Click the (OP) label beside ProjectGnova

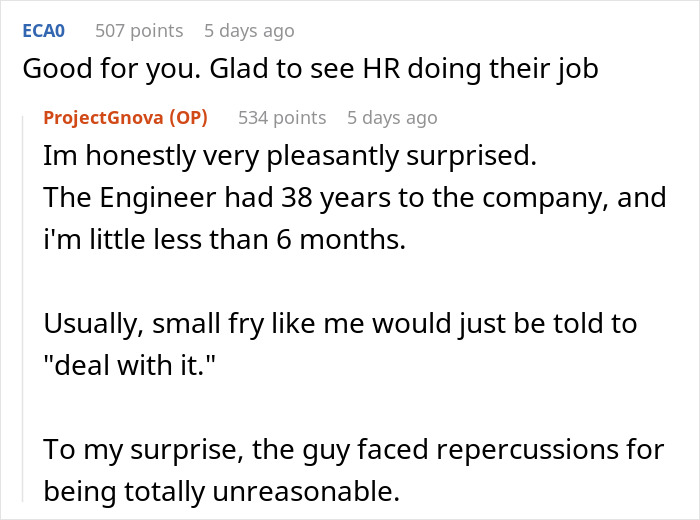point(187,118)
